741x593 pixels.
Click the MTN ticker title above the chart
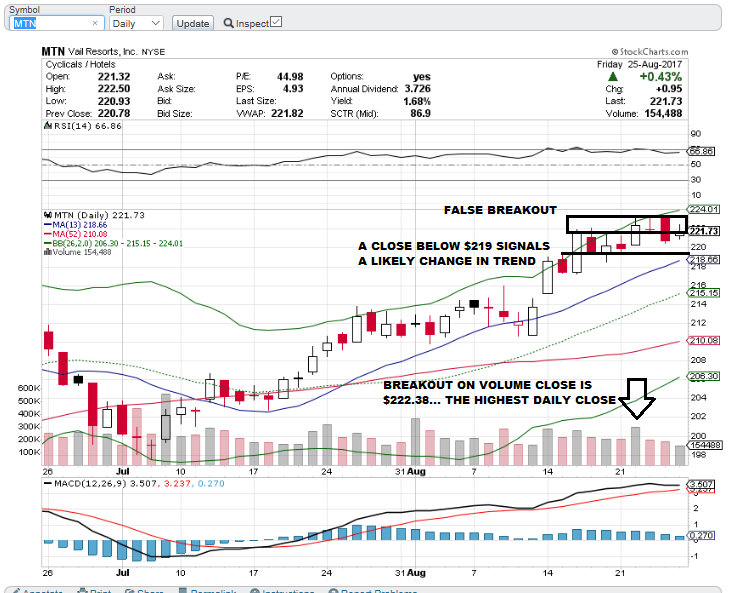tap(53, 52)
